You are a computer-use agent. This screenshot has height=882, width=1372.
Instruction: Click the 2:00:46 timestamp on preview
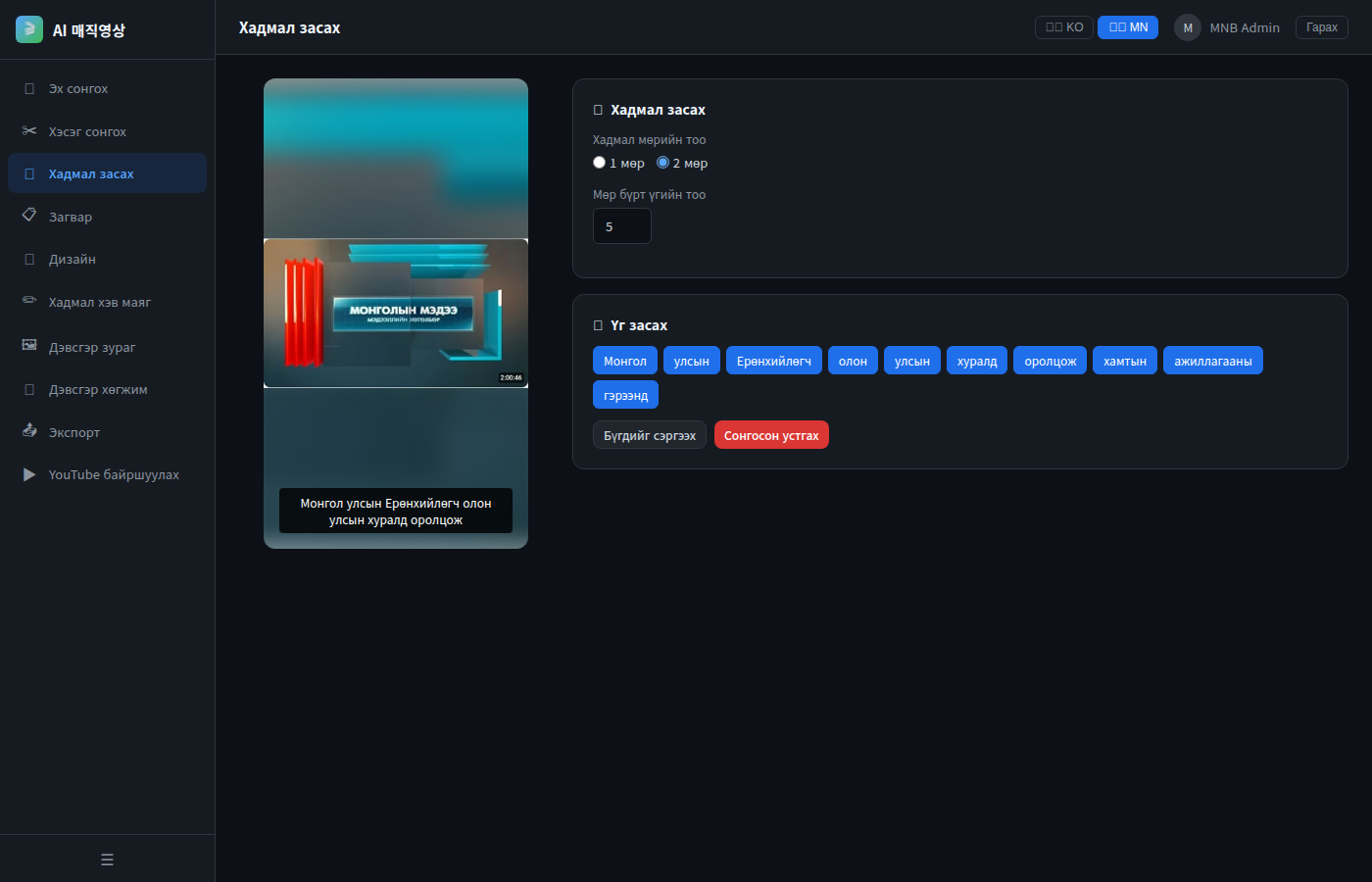pos(512,377)
